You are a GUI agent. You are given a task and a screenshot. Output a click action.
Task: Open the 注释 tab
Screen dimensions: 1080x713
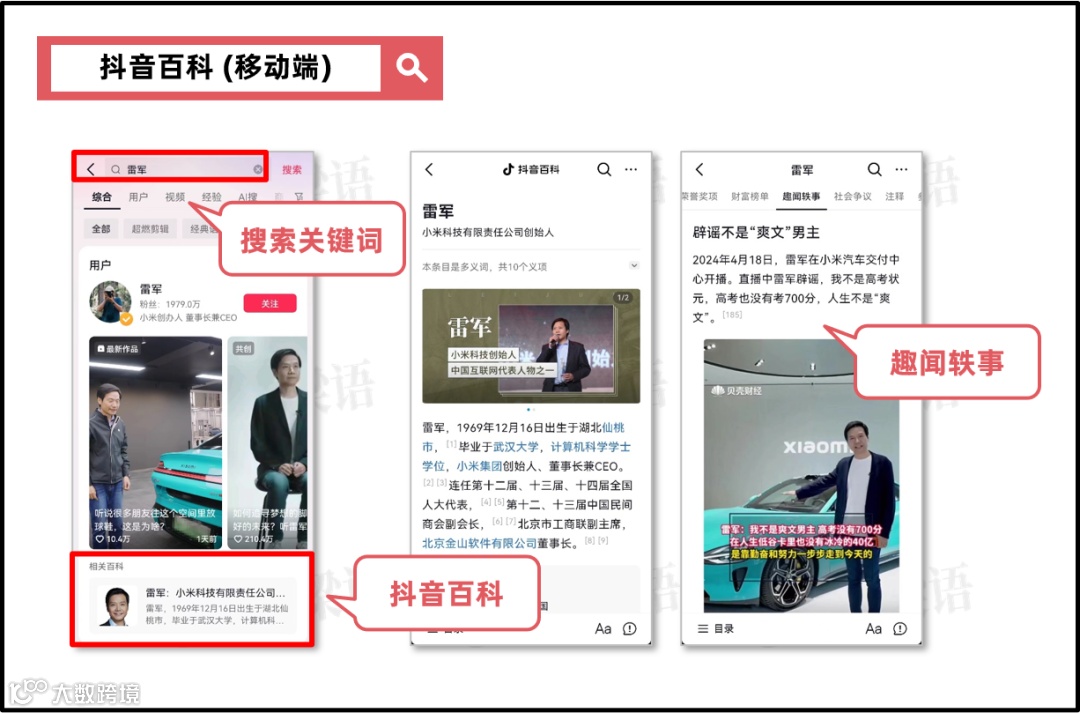895,197
